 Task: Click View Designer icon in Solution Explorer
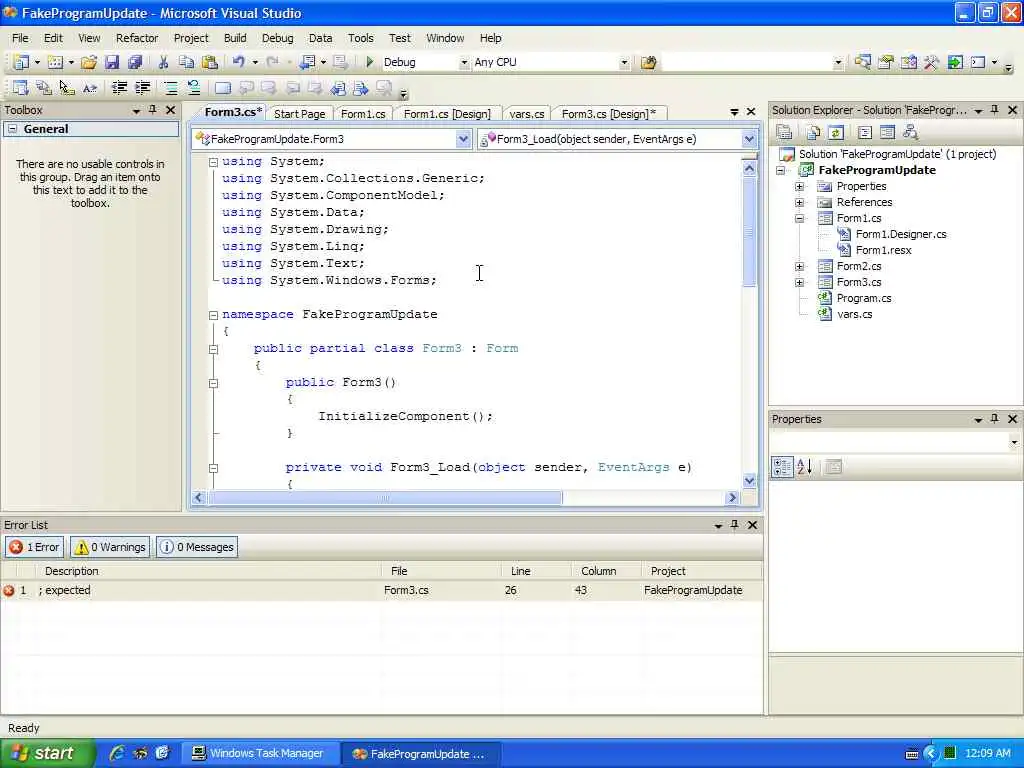pos(887,133)
